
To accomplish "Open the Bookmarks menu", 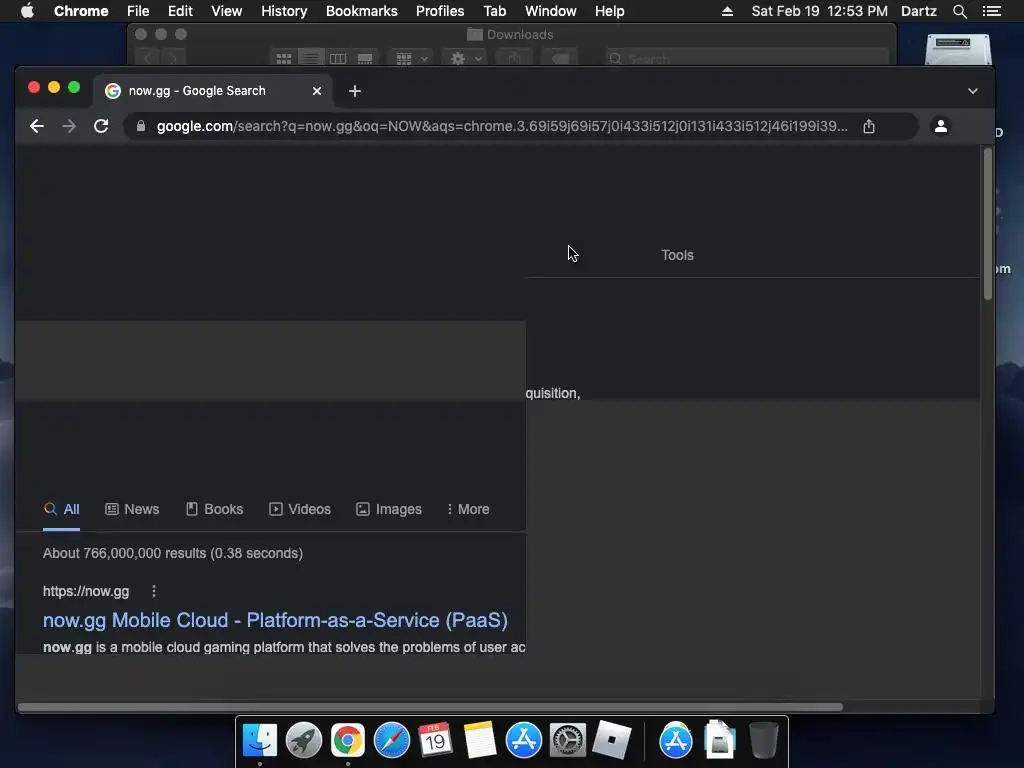I will pos(362,11).
